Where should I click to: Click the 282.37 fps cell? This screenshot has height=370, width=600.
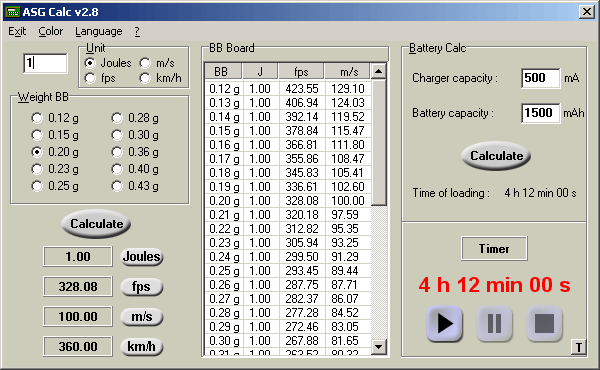[302, 299]
